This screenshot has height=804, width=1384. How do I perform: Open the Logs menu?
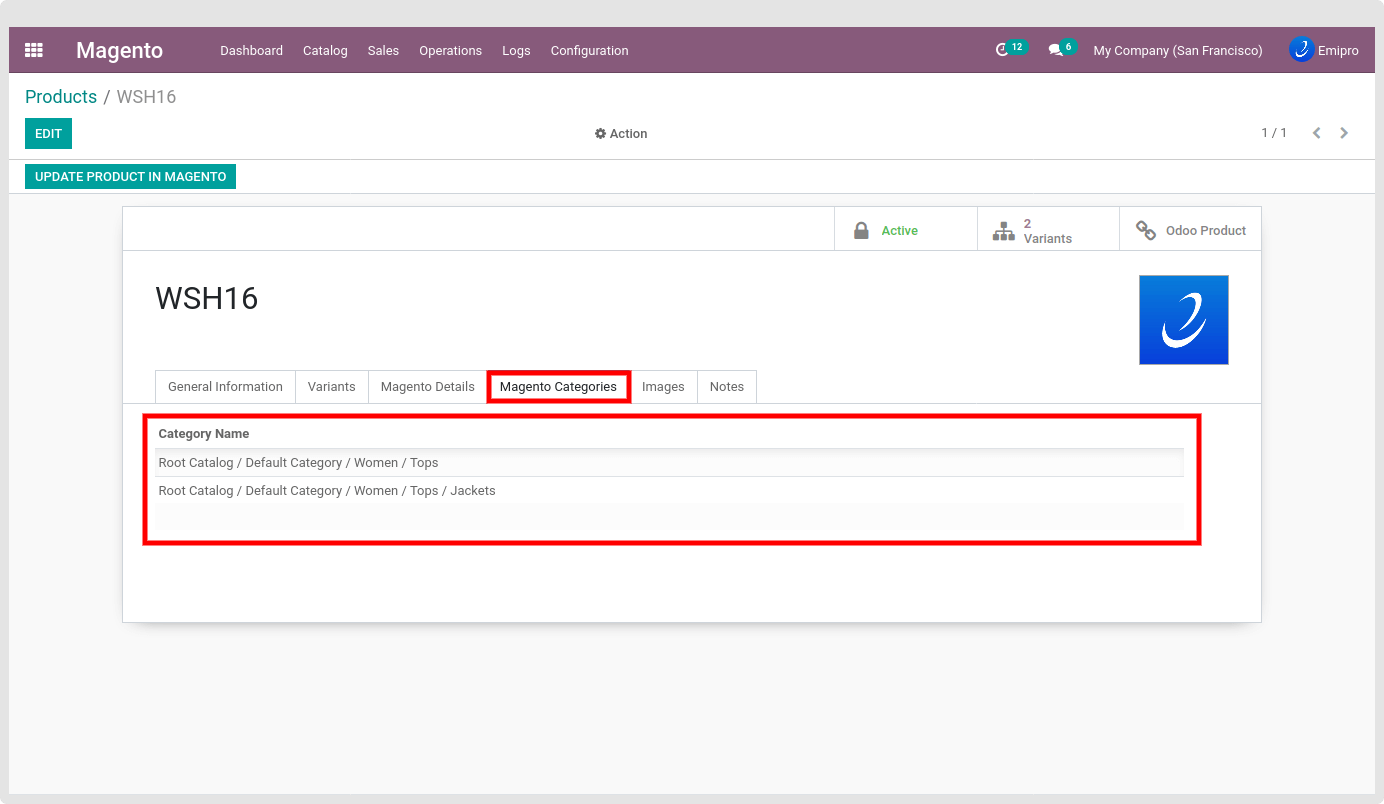516,50
